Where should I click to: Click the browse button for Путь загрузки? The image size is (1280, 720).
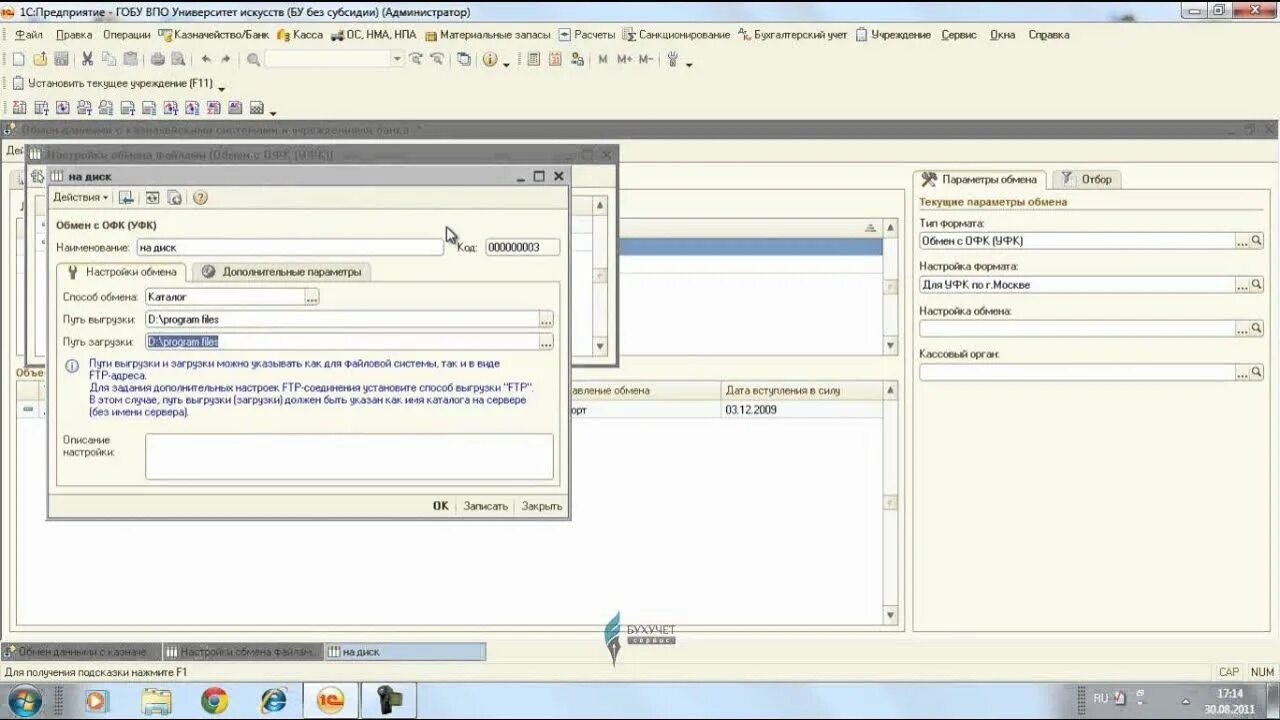pyautogui.click(x=546, y=342)
